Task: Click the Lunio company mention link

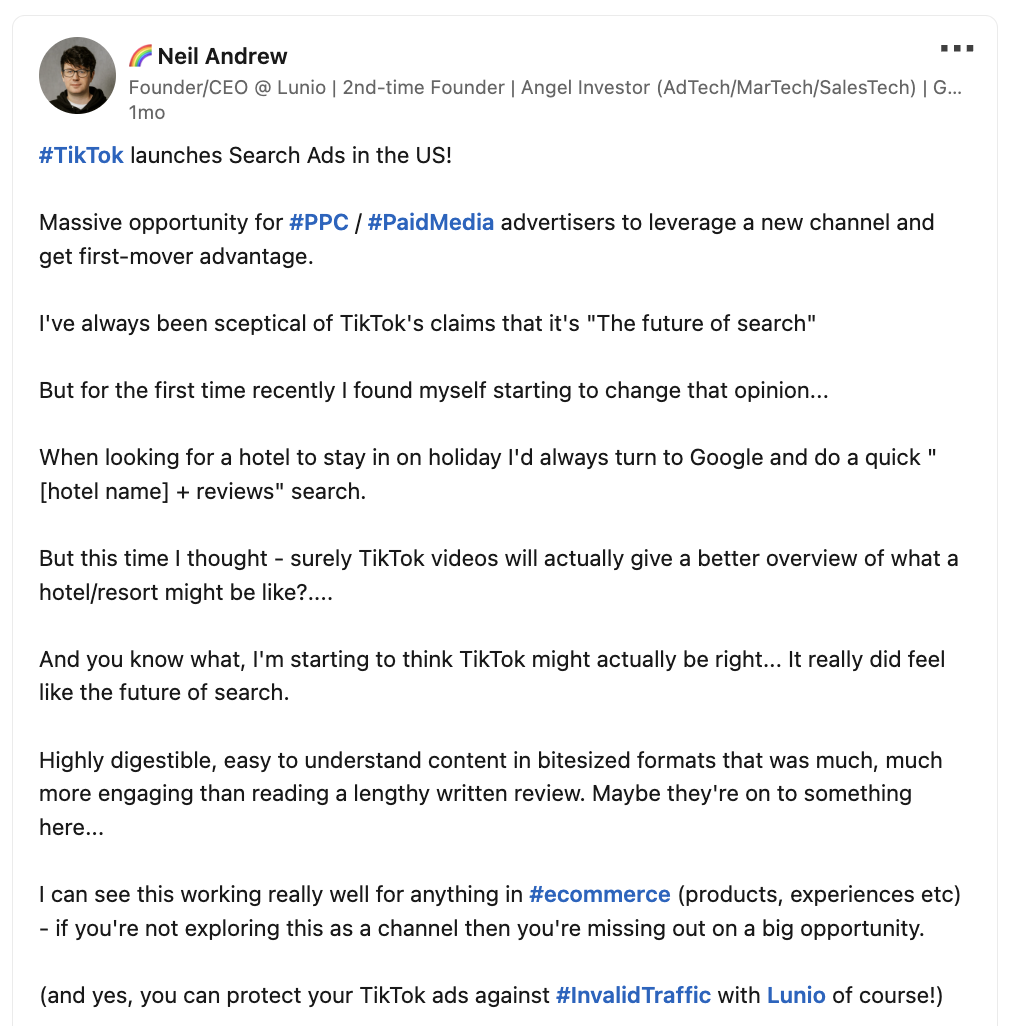Action: (x=795, y=995)
